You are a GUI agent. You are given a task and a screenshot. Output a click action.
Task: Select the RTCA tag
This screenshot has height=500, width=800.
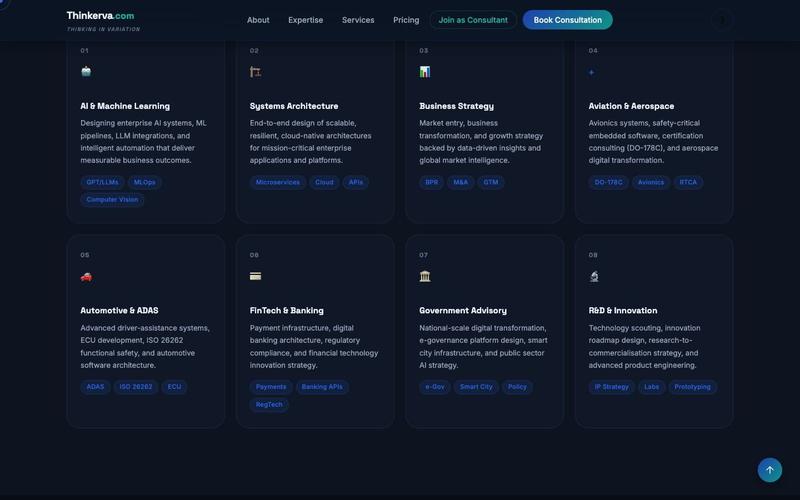coord(688,182)
